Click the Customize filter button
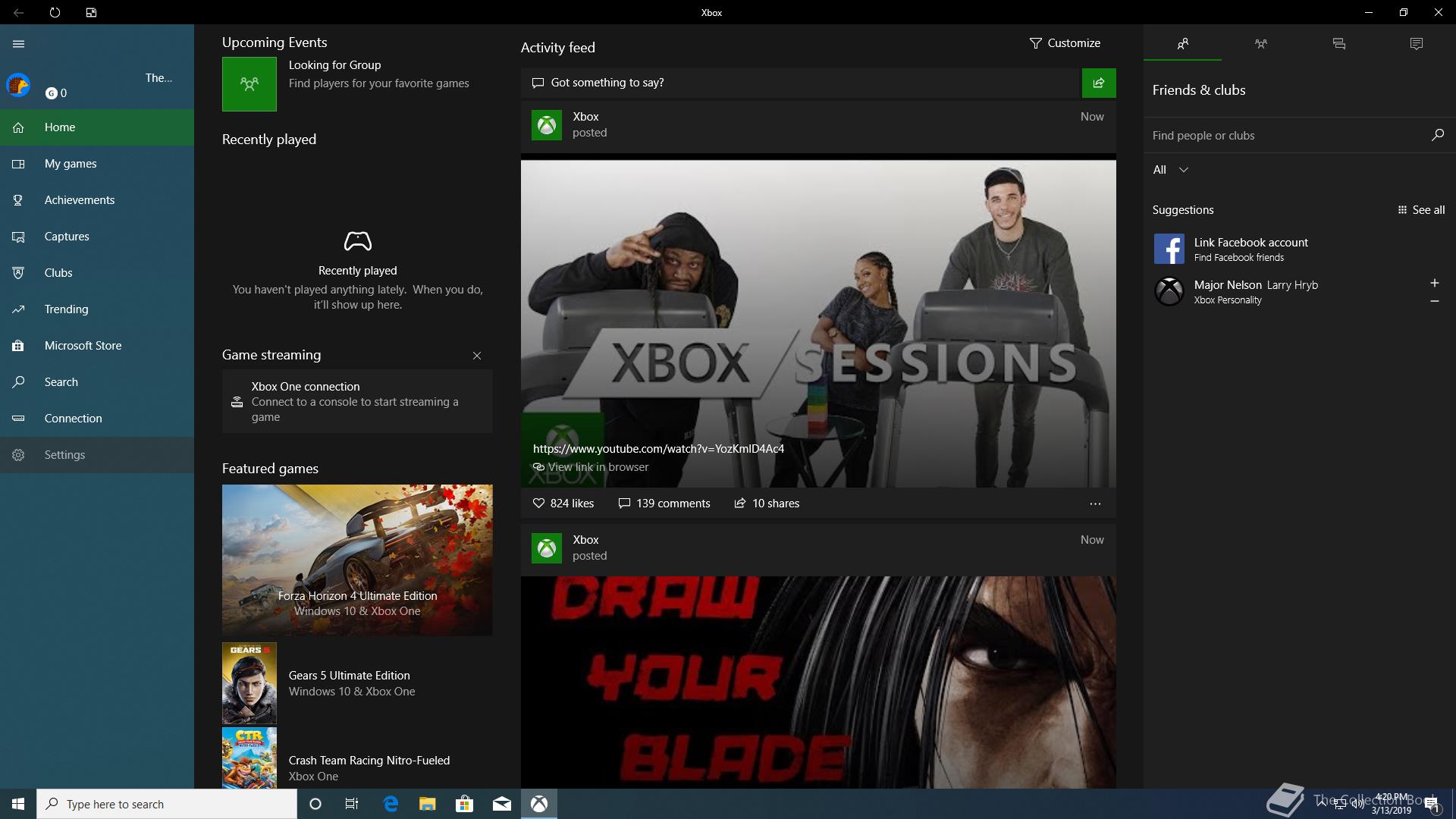The width and height of the screenshot is (1456, 819). pos(1065,43)
